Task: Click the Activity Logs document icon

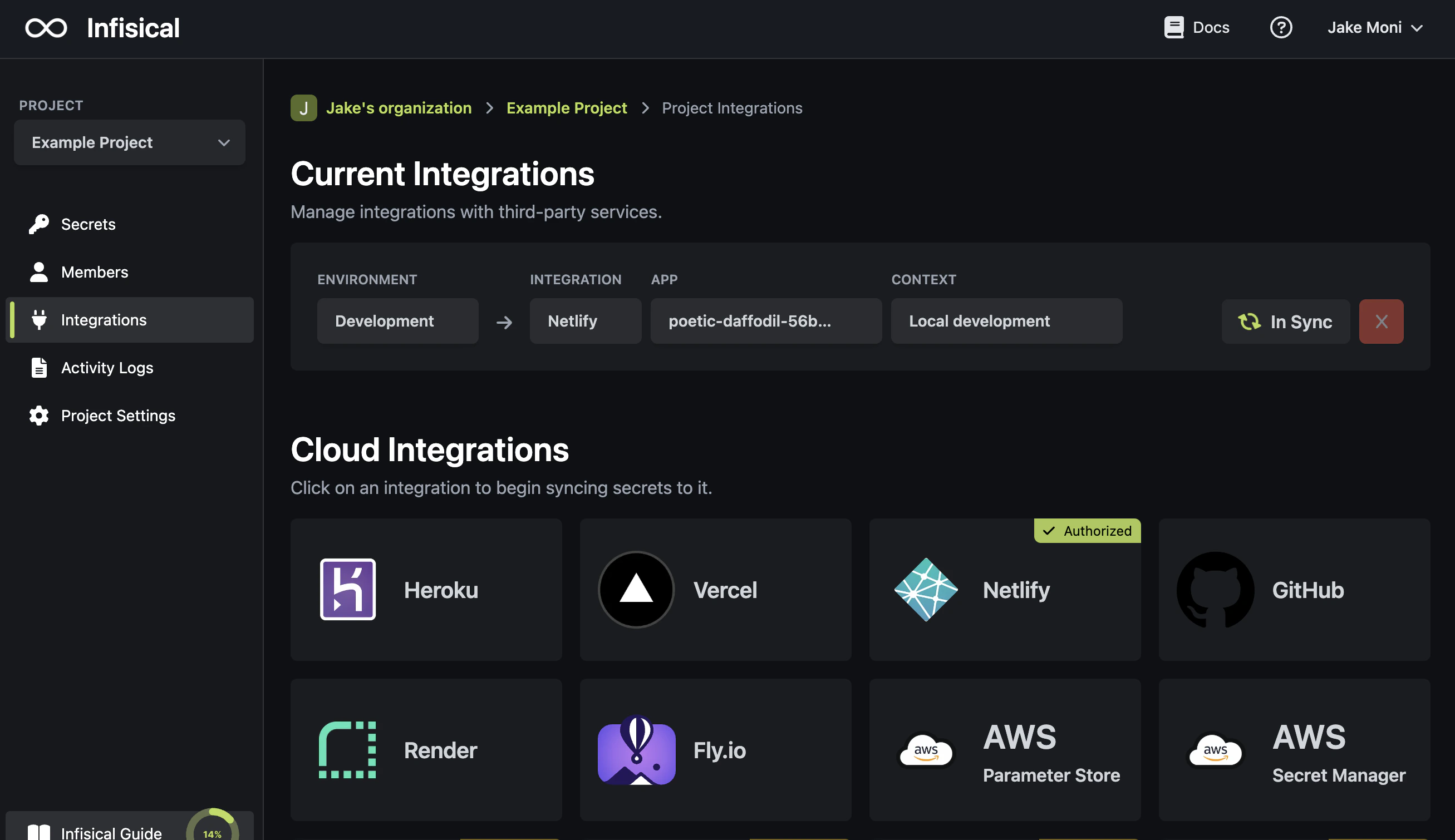Action: point(38,368)
